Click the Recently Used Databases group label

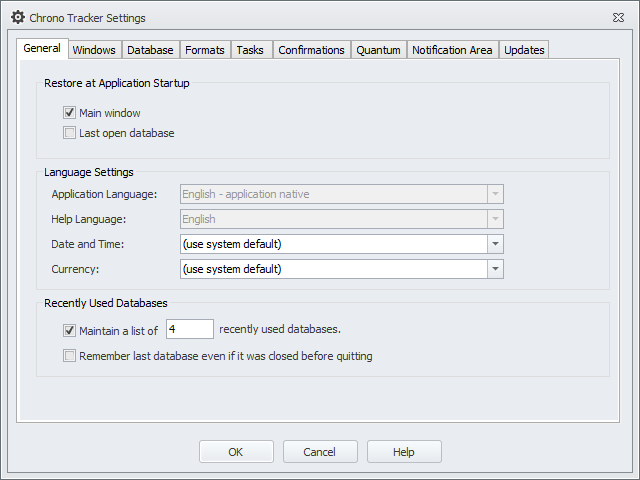point(106,303)
